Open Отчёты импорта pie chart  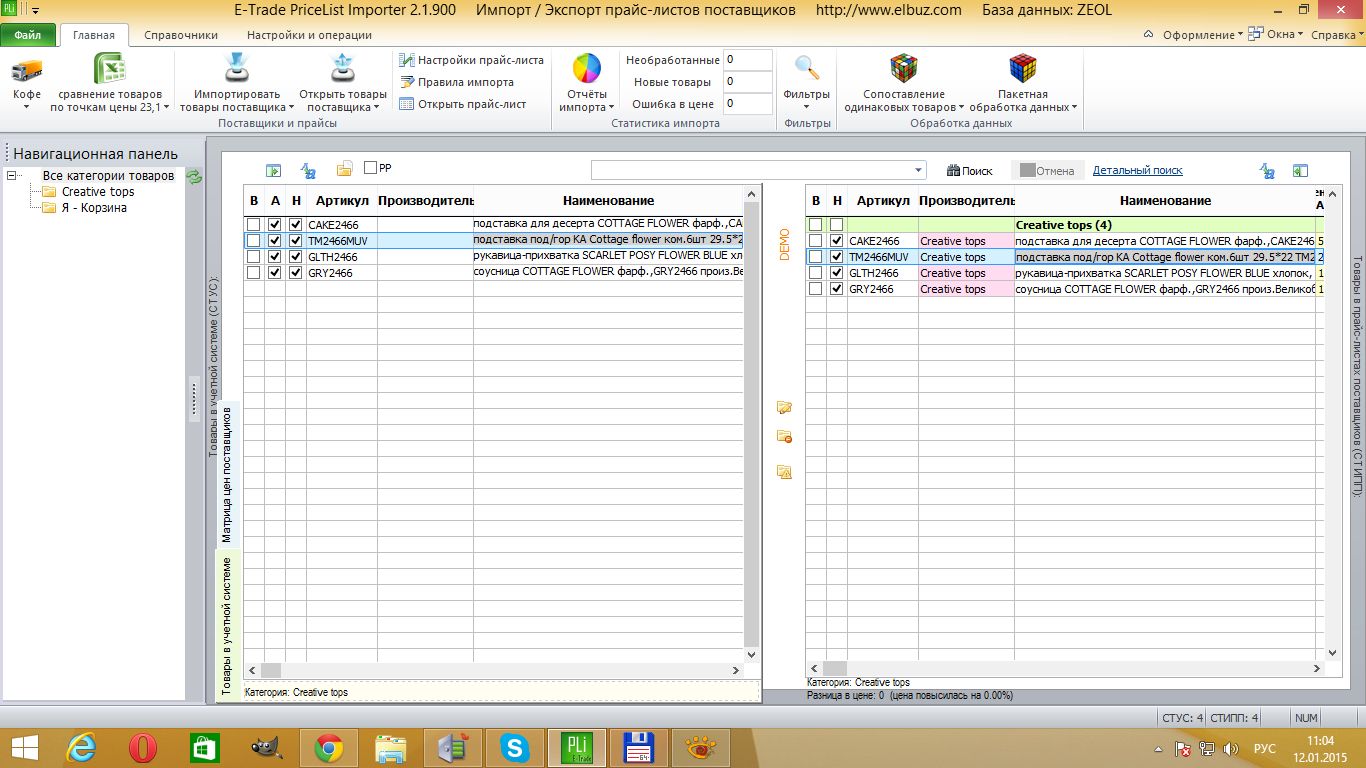coord(587,69)
